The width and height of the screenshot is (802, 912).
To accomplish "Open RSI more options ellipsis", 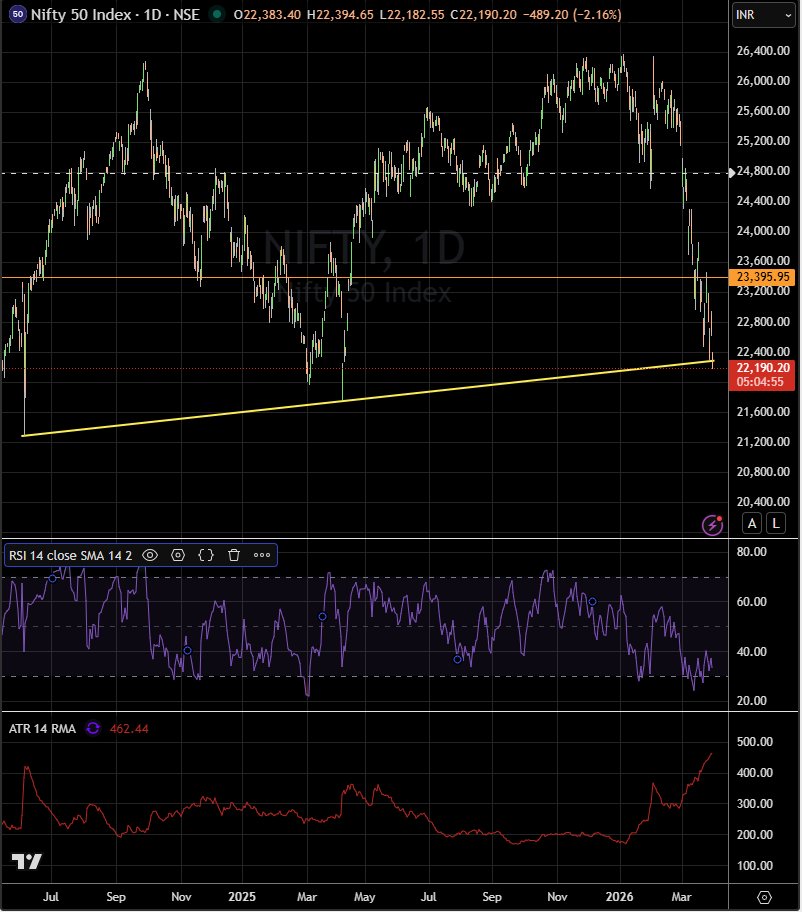I will (262, 555).
